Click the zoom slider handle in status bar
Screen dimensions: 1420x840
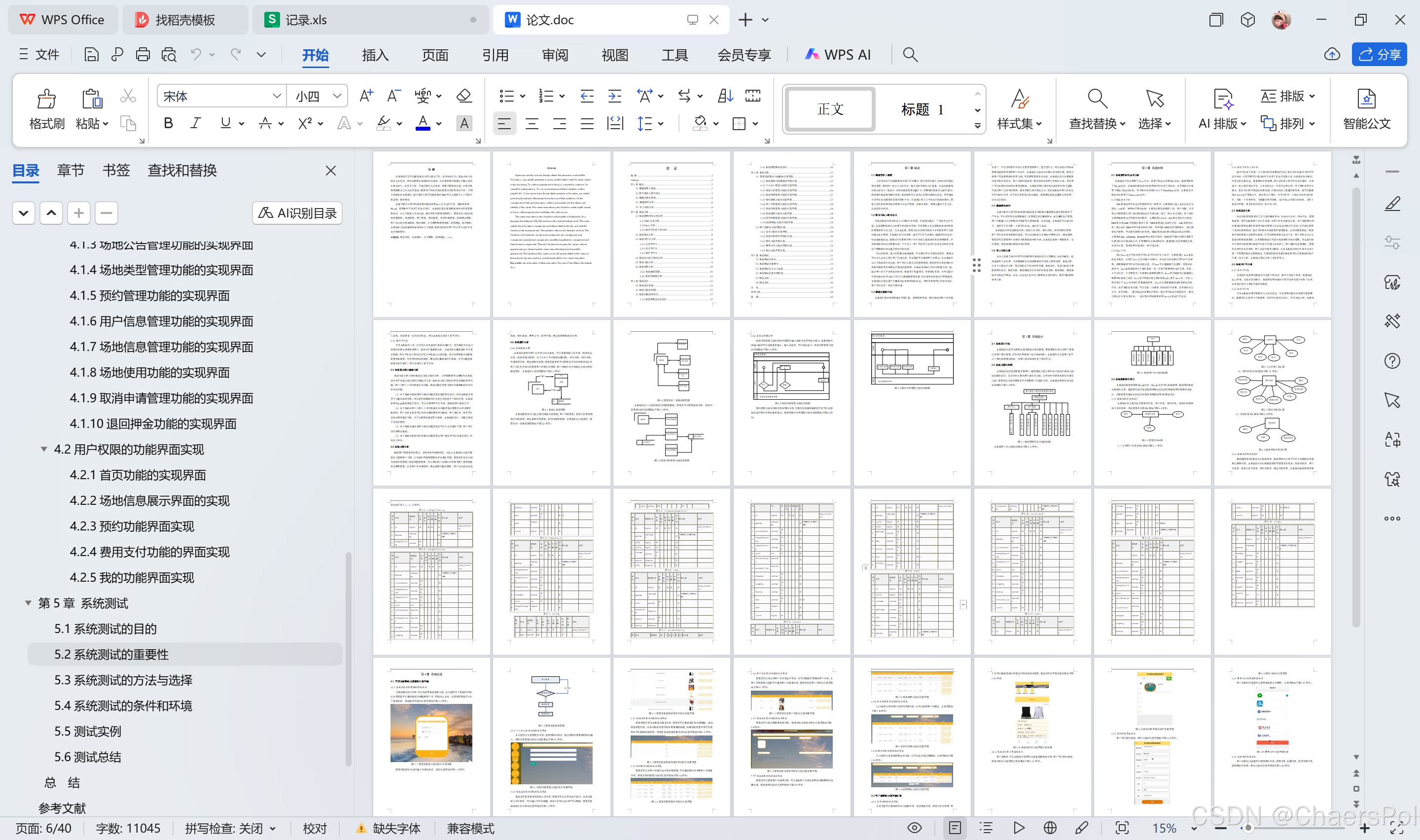(x=1248, y=828)
